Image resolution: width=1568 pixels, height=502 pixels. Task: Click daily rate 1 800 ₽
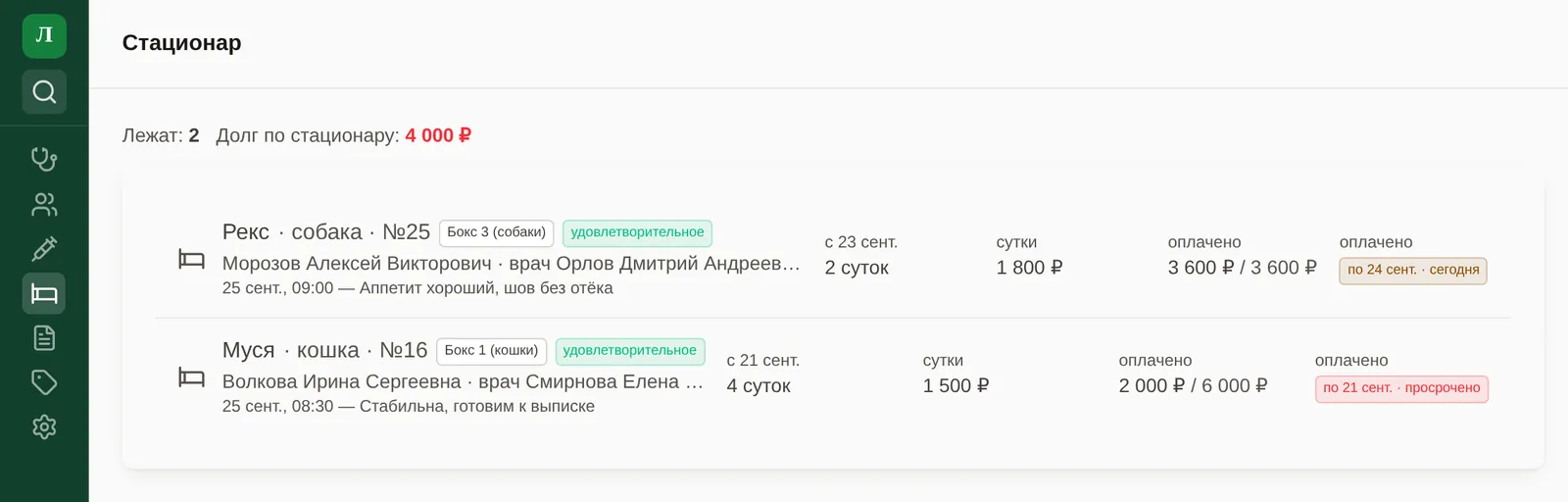1030,268
